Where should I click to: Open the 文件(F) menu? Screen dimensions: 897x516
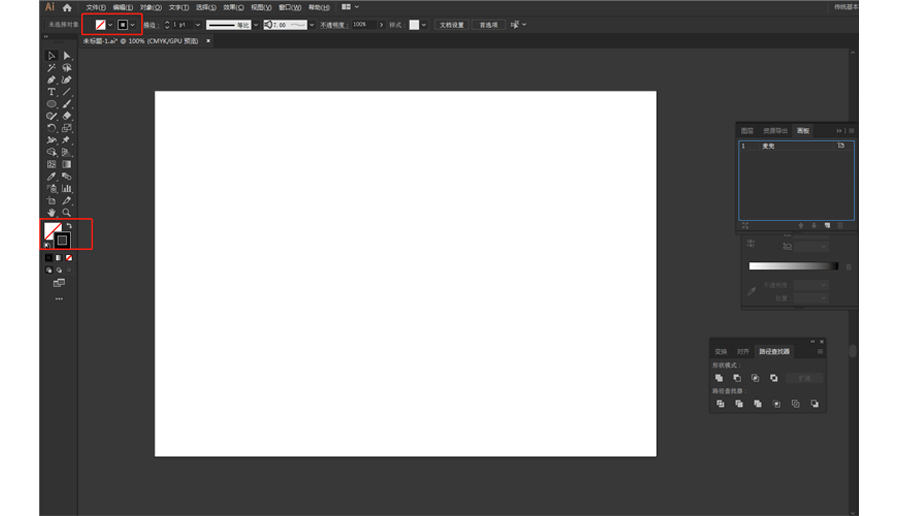[96, 7]
